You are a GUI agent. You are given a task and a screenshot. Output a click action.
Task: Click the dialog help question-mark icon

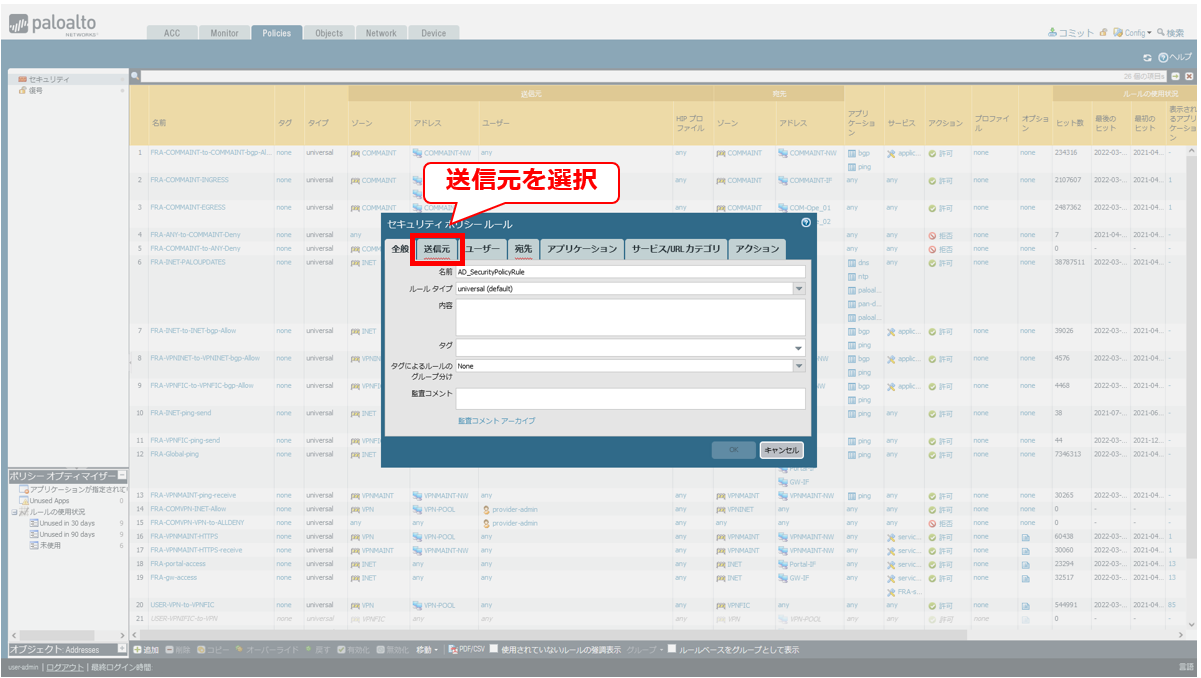805,222
